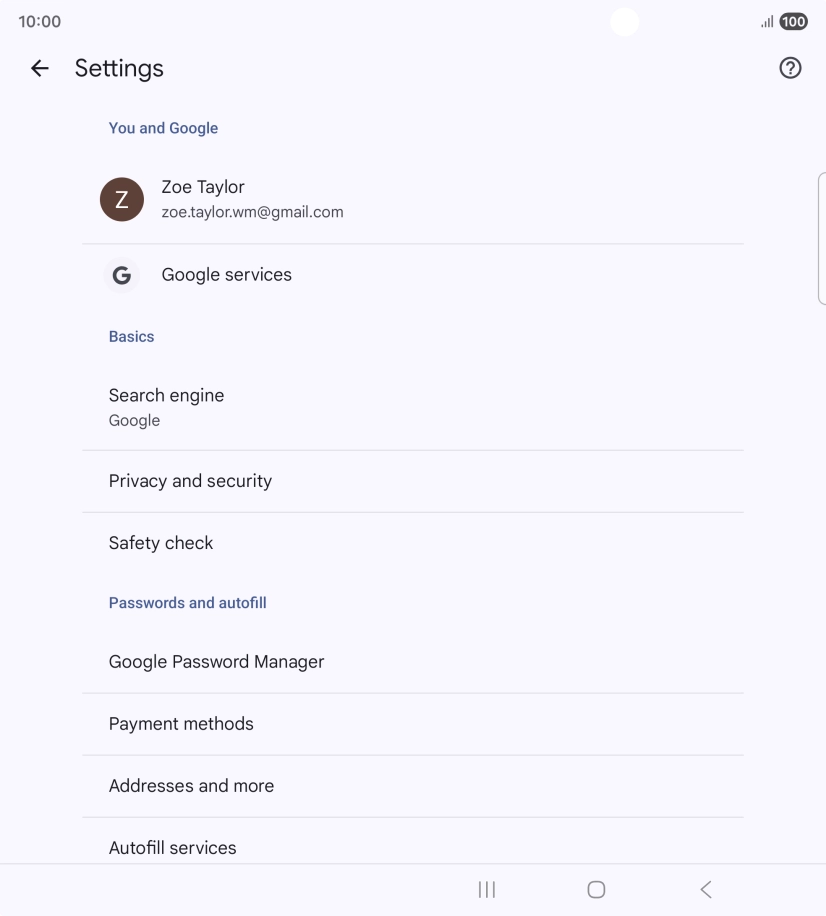Tap the signal strength status icon

click(767, 22)
